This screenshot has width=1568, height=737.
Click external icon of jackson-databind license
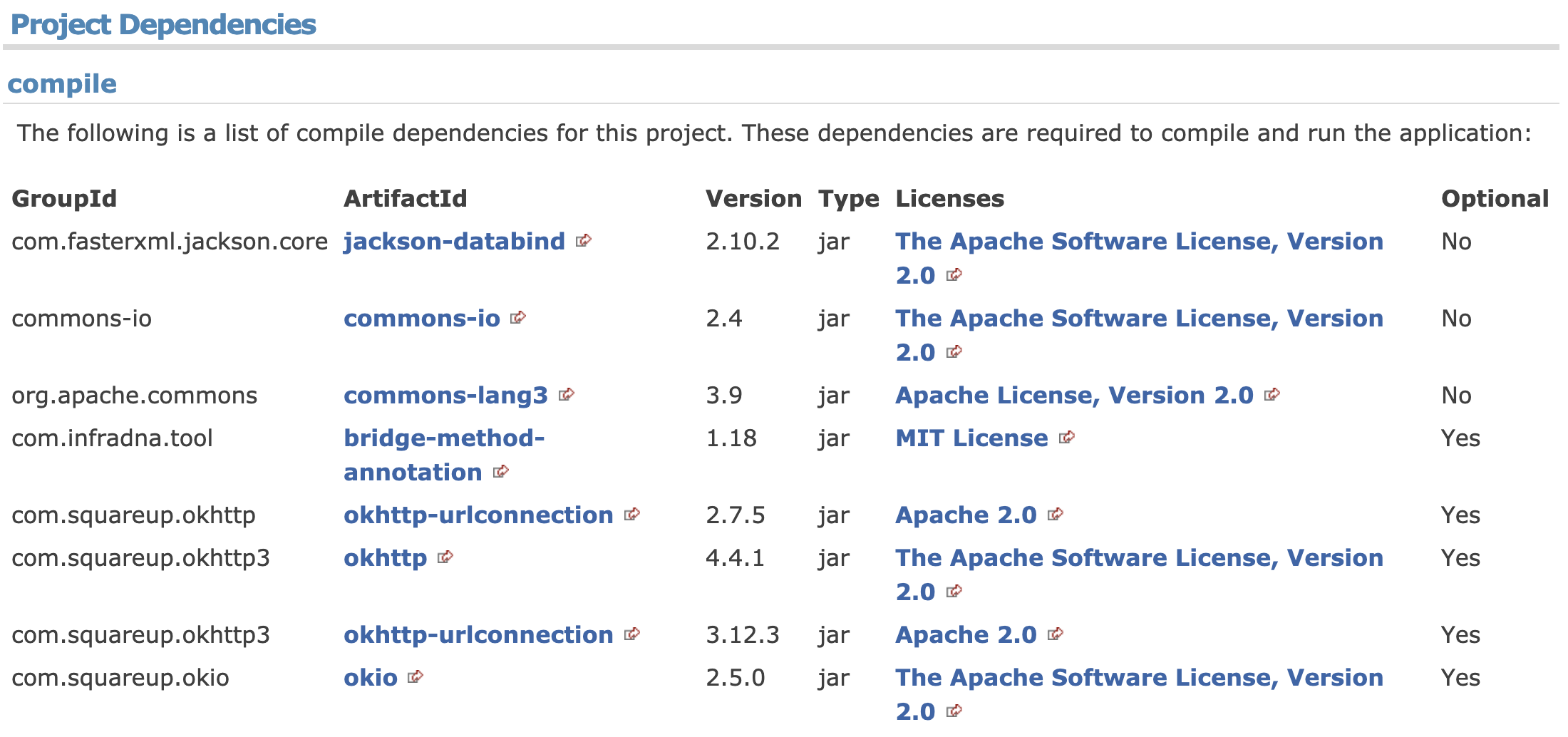(x=954, y=274)
